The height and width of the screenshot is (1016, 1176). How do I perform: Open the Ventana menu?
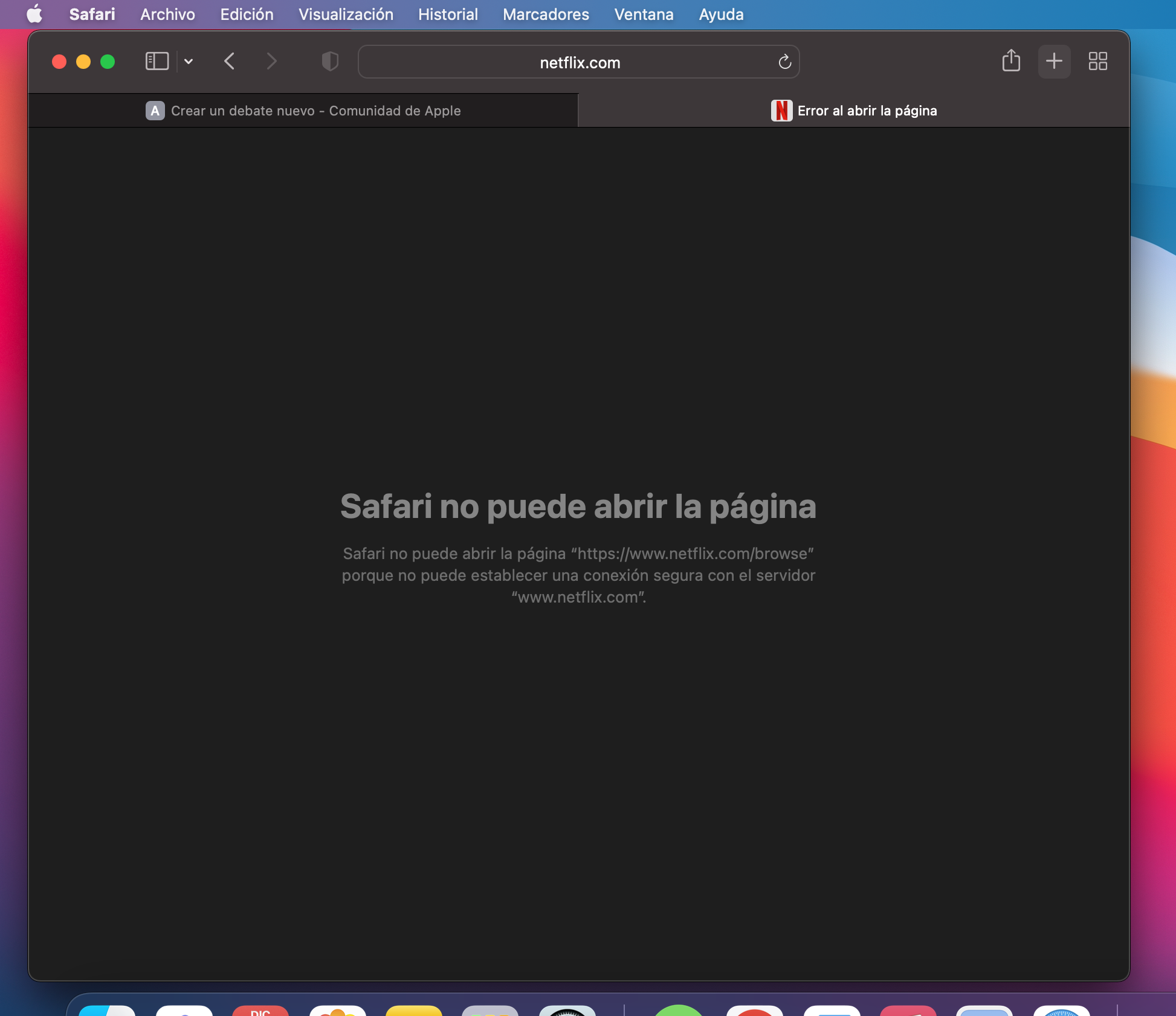pyautogui.click(x=644, y=14)
